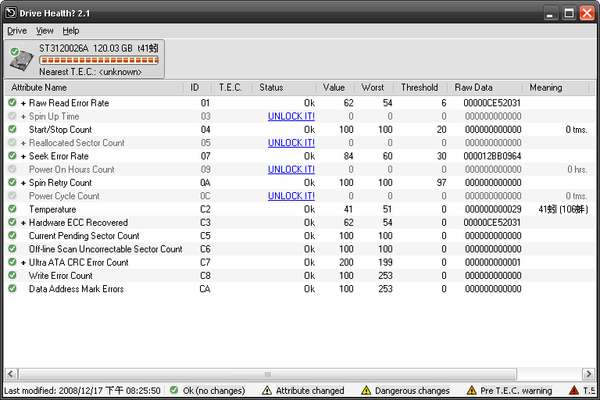
Task: Click the greyed status icon for Power On Hours Count
Action: tap(12, 169)
